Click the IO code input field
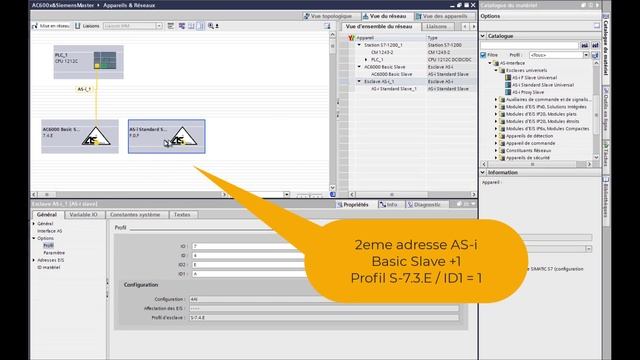Screen dimensions: 640x360 [x=249, y=246]
